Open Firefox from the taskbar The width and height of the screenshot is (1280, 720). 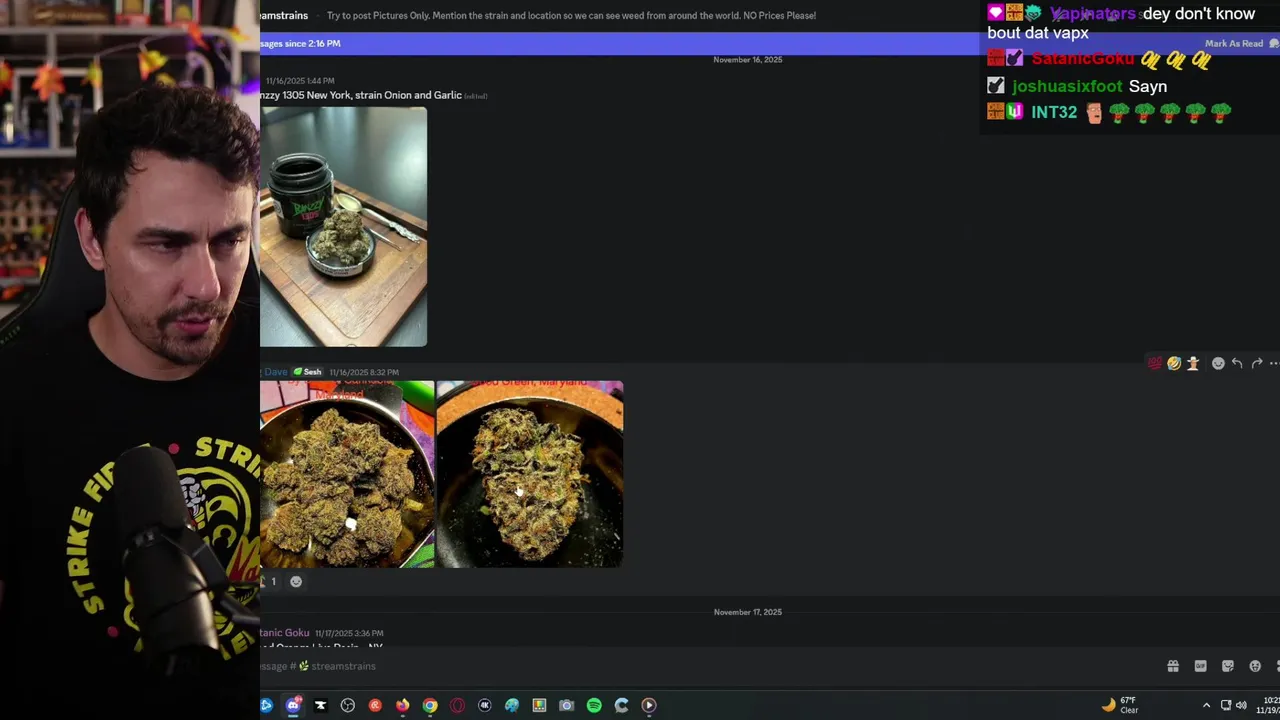click(x=403, y=705)
